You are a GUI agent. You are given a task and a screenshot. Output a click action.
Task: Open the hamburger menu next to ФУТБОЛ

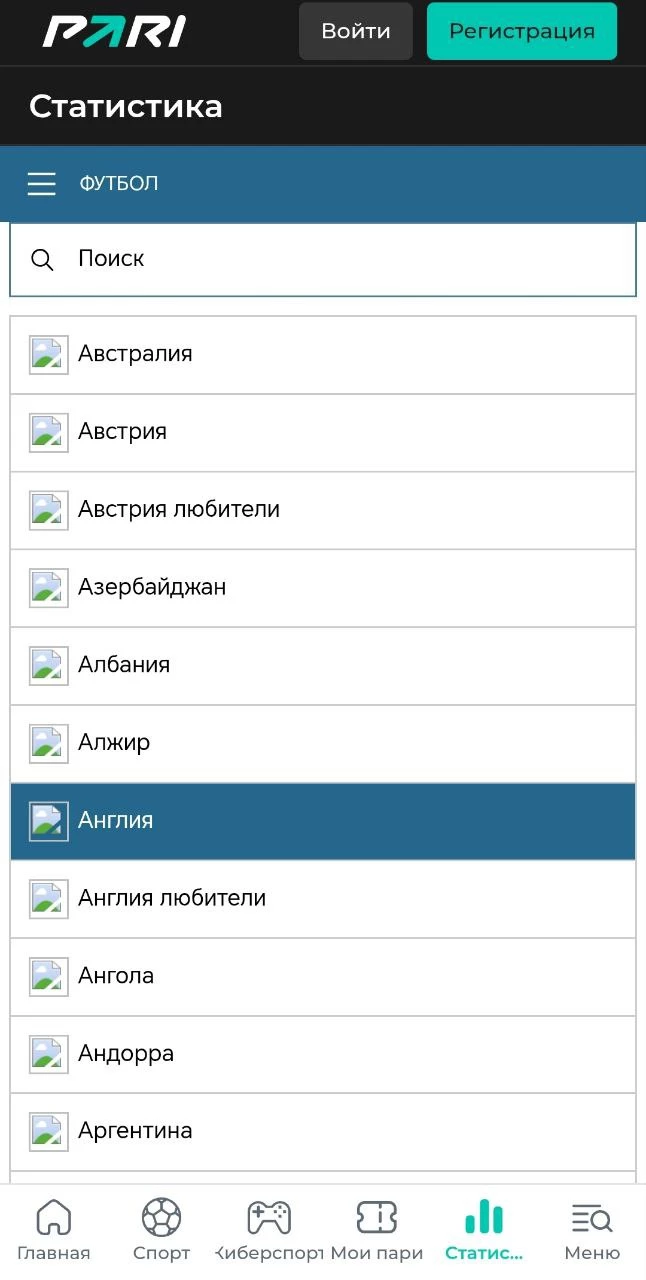point(41,184)
